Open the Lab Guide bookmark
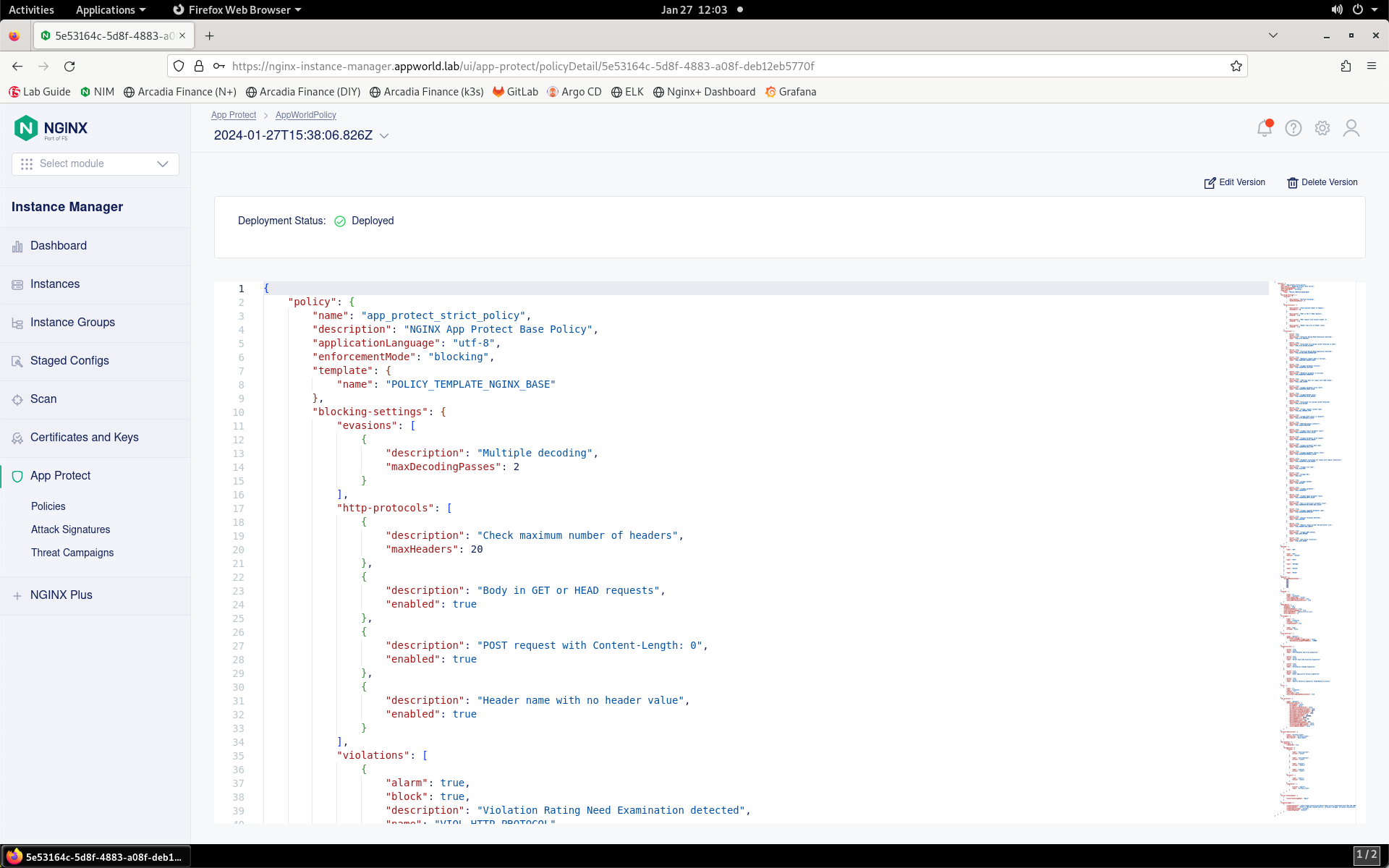This screenshot has height=868, width=1389. point(40,92)
